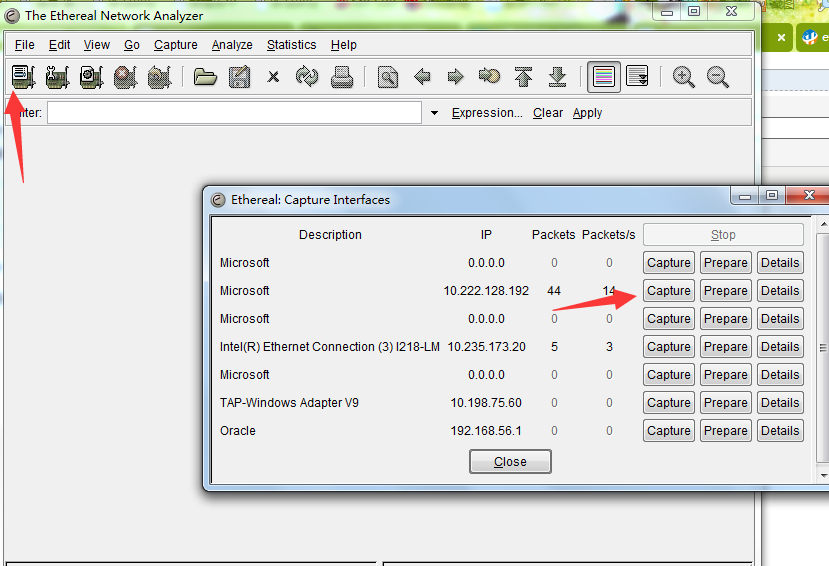Prepare capture for Intel Ethernet interface

click(x=725, y=347)
